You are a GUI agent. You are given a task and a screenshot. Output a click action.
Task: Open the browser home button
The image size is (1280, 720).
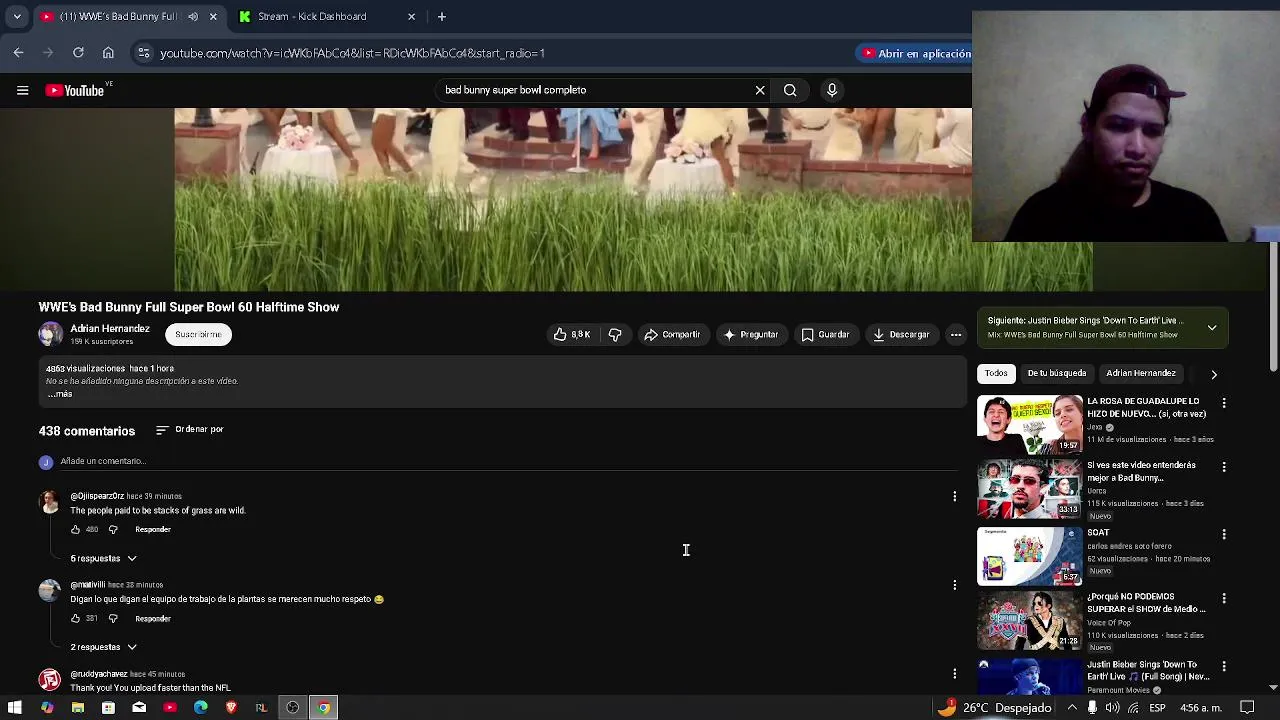pos(108,53)
